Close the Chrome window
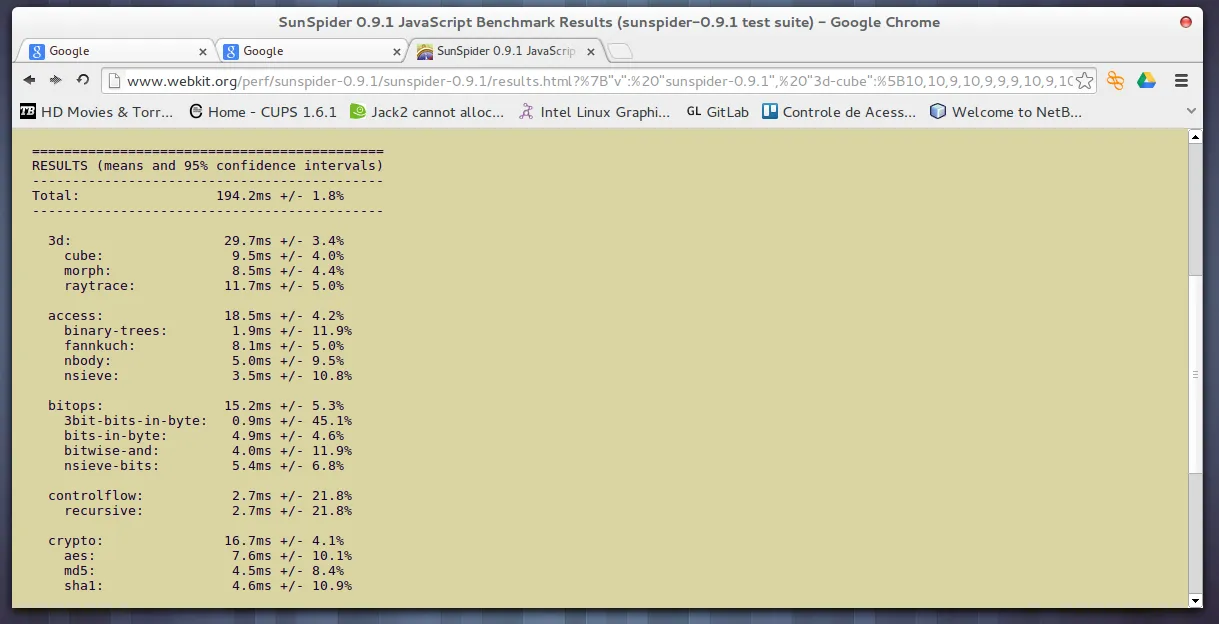This screenshot has height=624, width=1219. pyautogui.click(x=1186, y=22)
